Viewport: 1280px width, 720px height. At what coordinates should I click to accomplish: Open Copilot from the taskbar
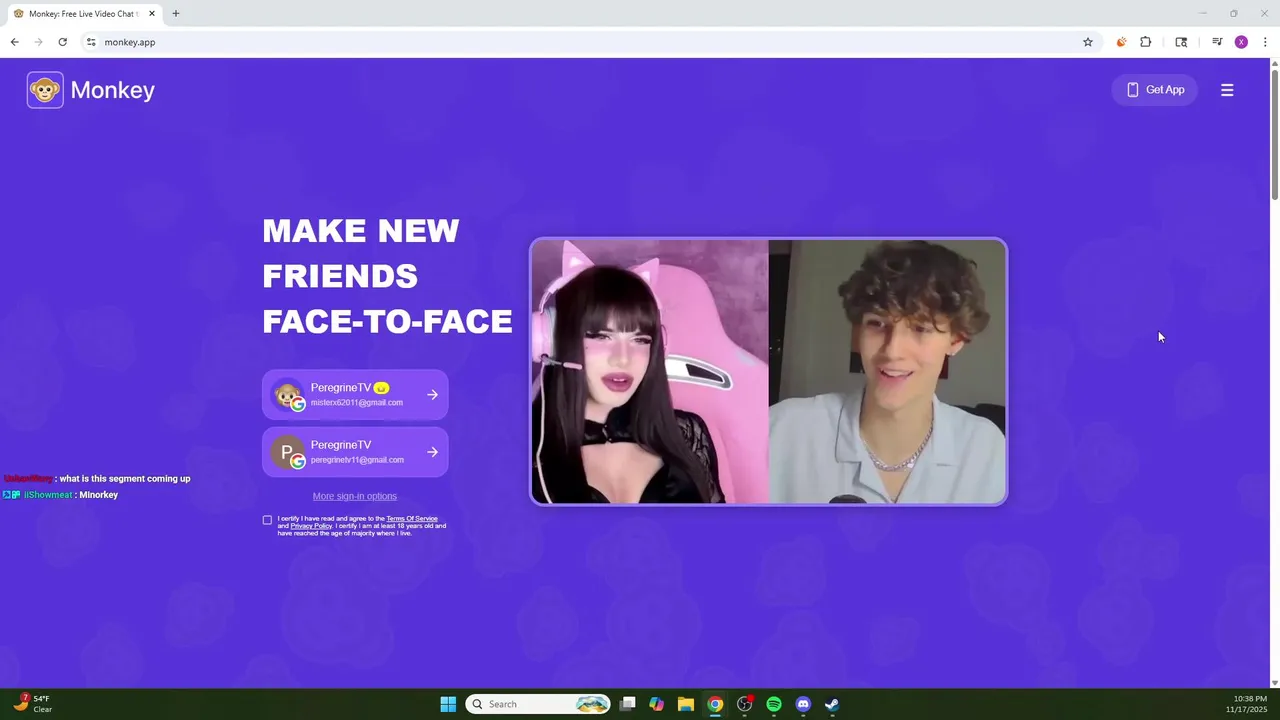pyautogui.click(x=656, y=704)
